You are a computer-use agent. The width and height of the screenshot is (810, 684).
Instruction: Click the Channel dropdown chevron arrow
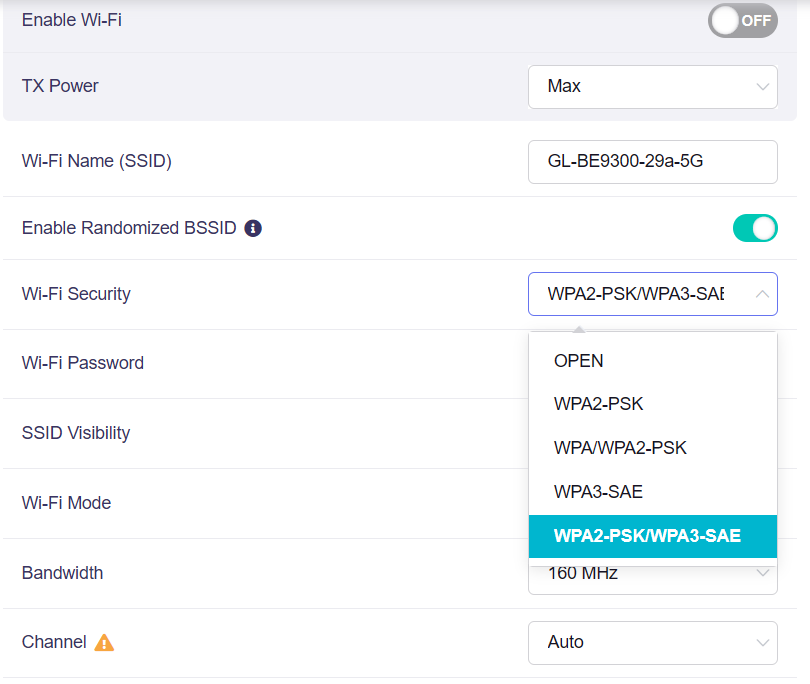point(762,642)
